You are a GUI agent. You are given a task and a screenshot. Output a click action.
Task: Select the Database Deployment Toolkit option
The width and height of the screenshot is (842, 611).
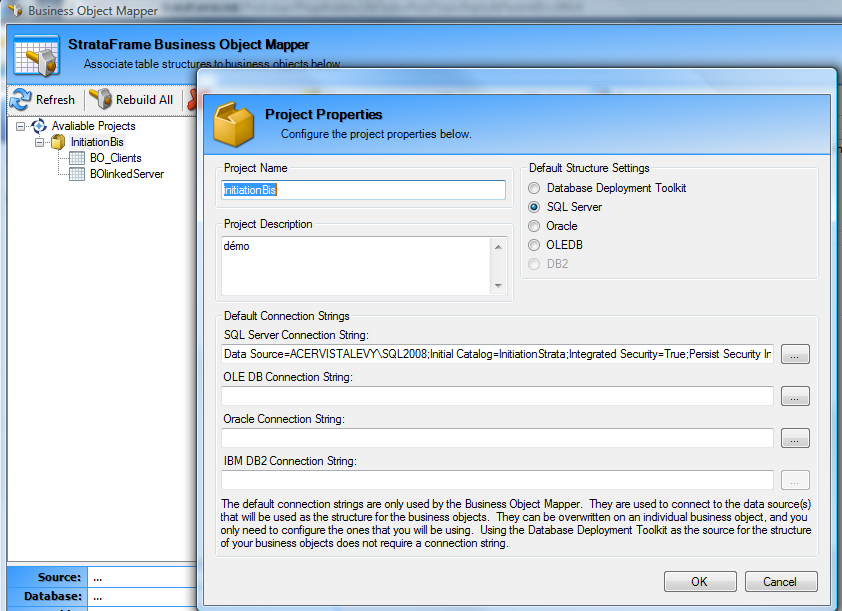[x=534, y=188]
